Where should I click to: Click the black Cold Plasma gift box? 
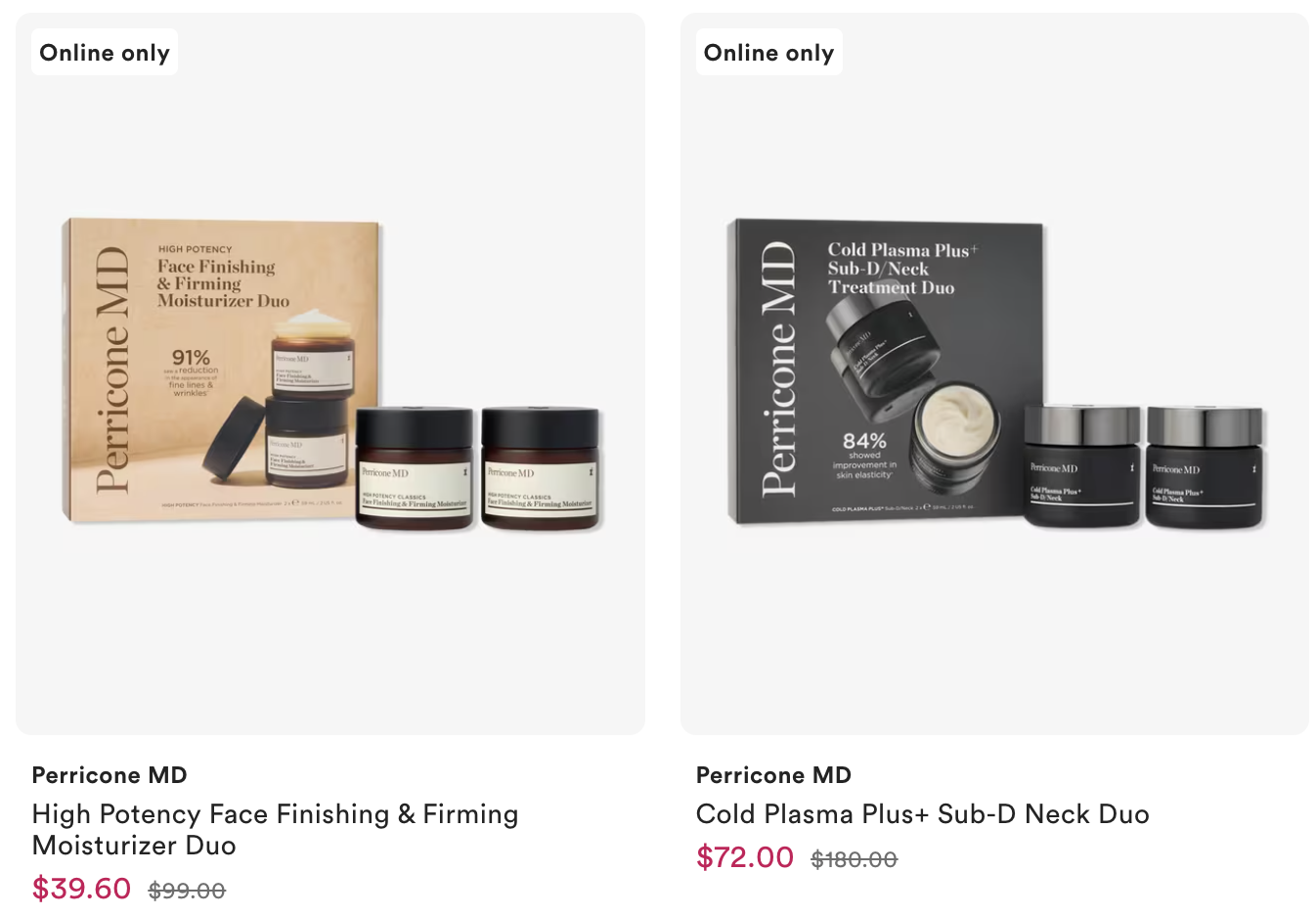tap(886, 371)
